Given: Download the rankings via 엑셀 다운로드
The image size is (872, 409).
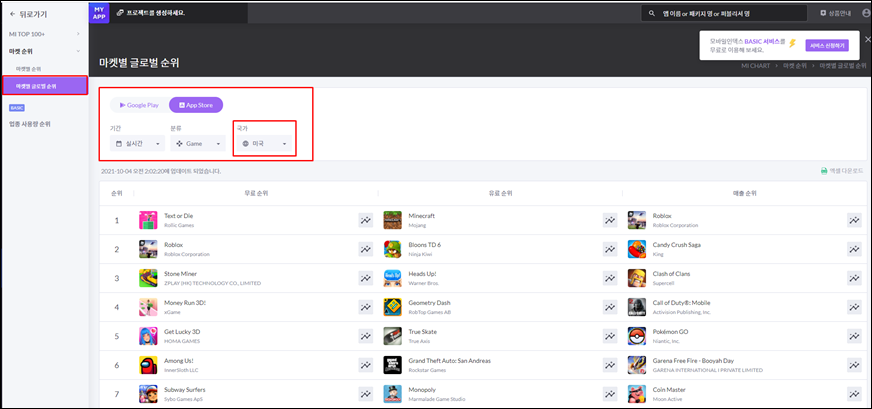Looking at the screenshot, I should click(x=842, y=171).
